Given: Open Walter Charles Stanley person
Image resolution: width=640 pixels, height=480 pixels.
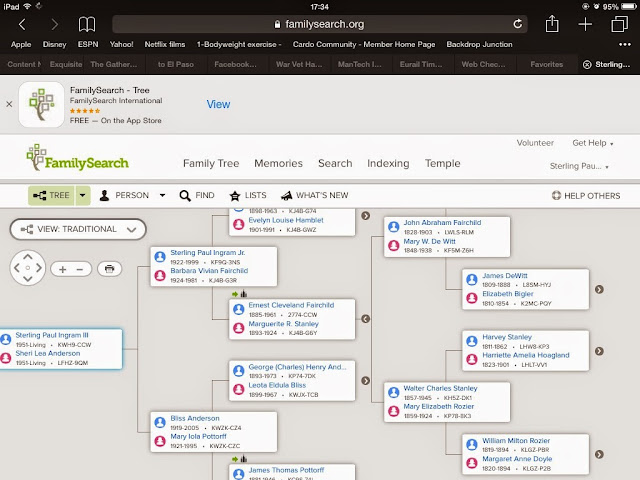Looking at the screenshot, I should [440, 388].
